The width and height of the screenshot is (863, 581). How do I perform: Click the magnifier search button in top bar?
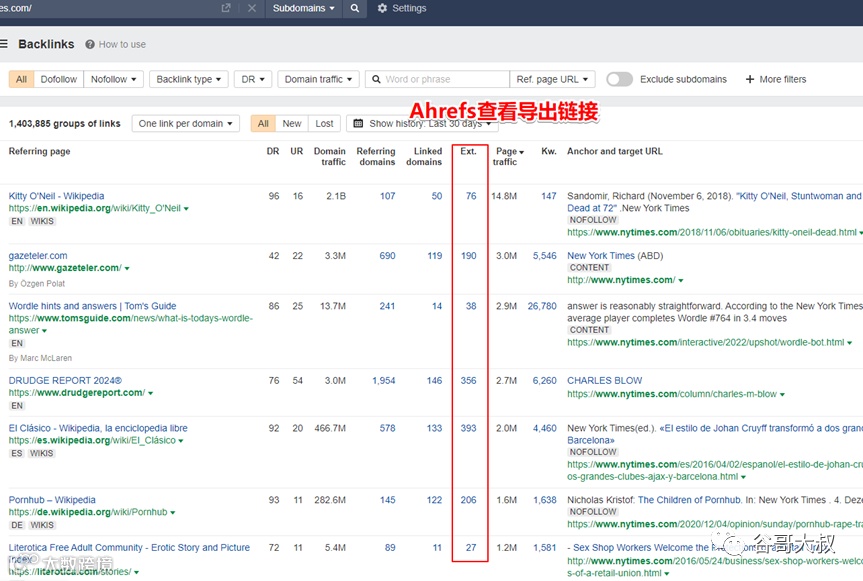(355, 8)
